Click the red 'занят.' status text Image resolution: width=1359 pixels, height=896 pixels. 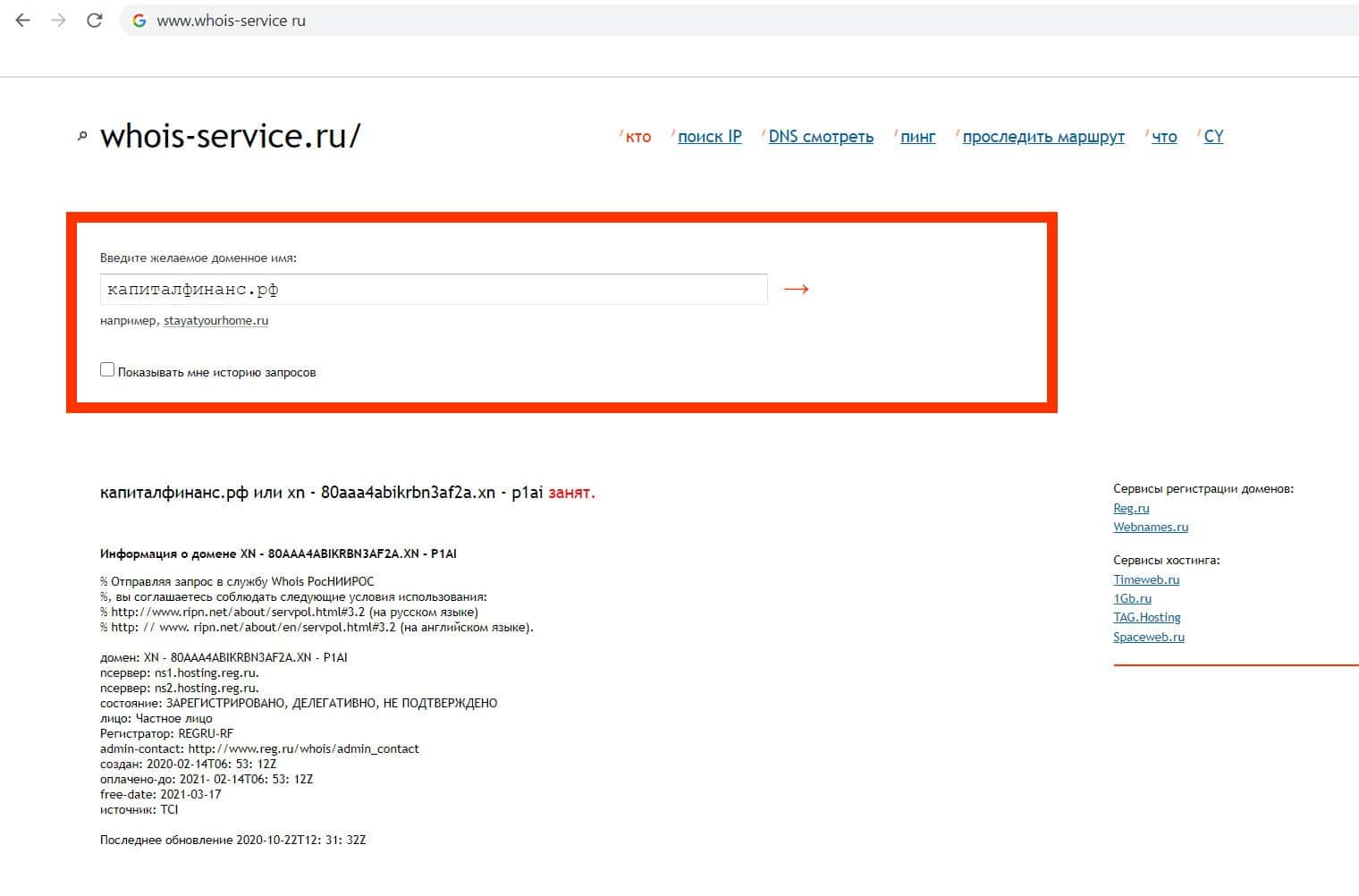coord(571,493)
